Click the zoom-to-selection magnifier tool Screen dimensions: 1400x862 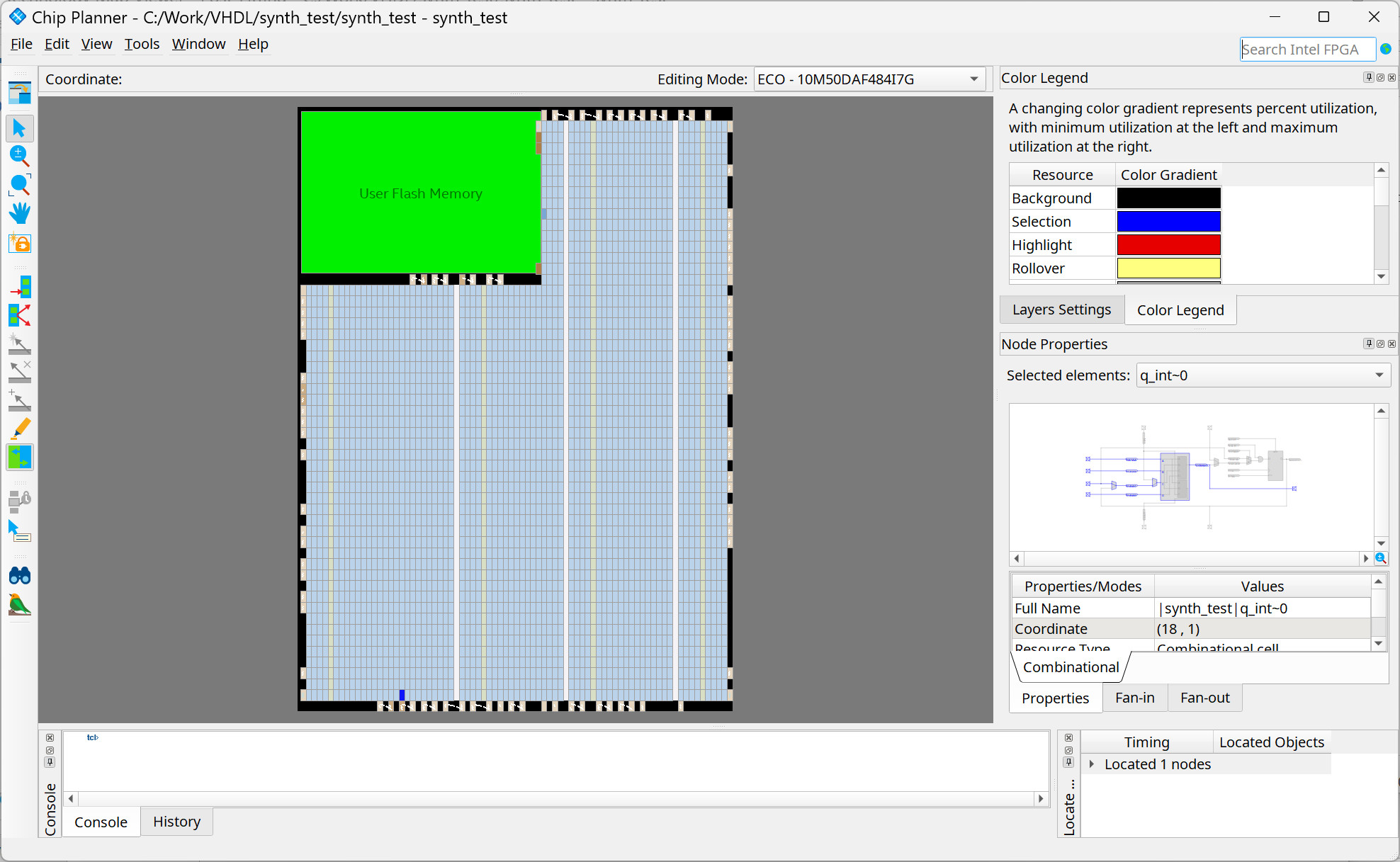pyautogui.click(x=19, y=185)
